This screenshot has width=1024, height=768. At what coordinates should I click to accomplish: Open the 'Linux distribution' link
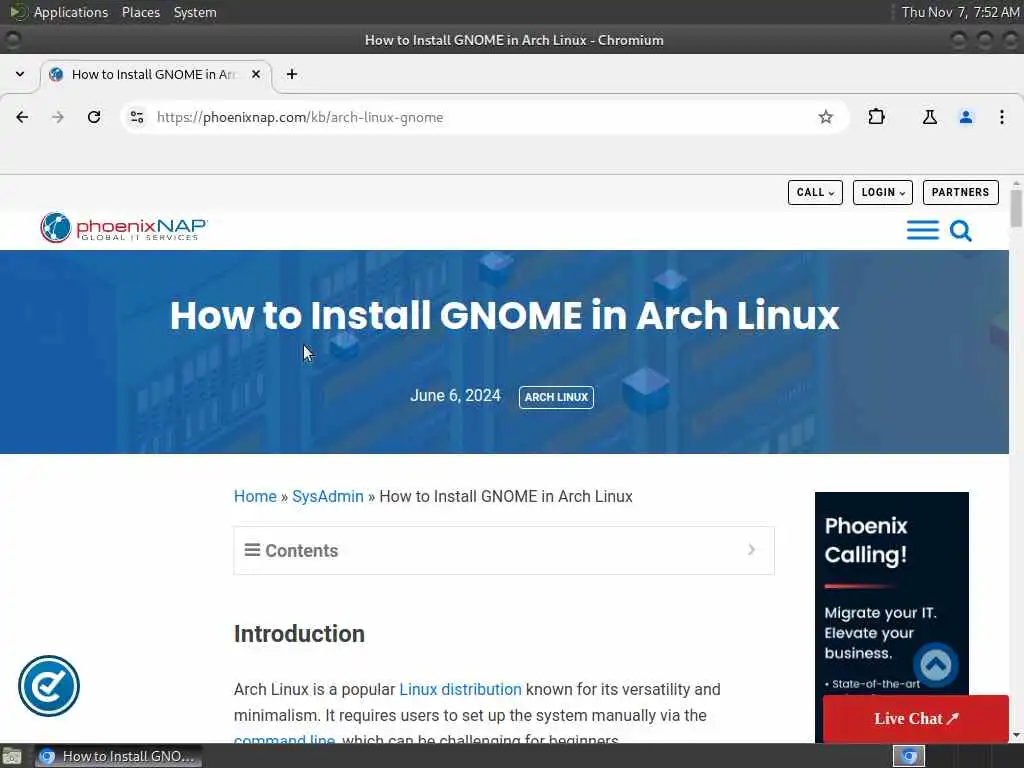click(460, 690)
